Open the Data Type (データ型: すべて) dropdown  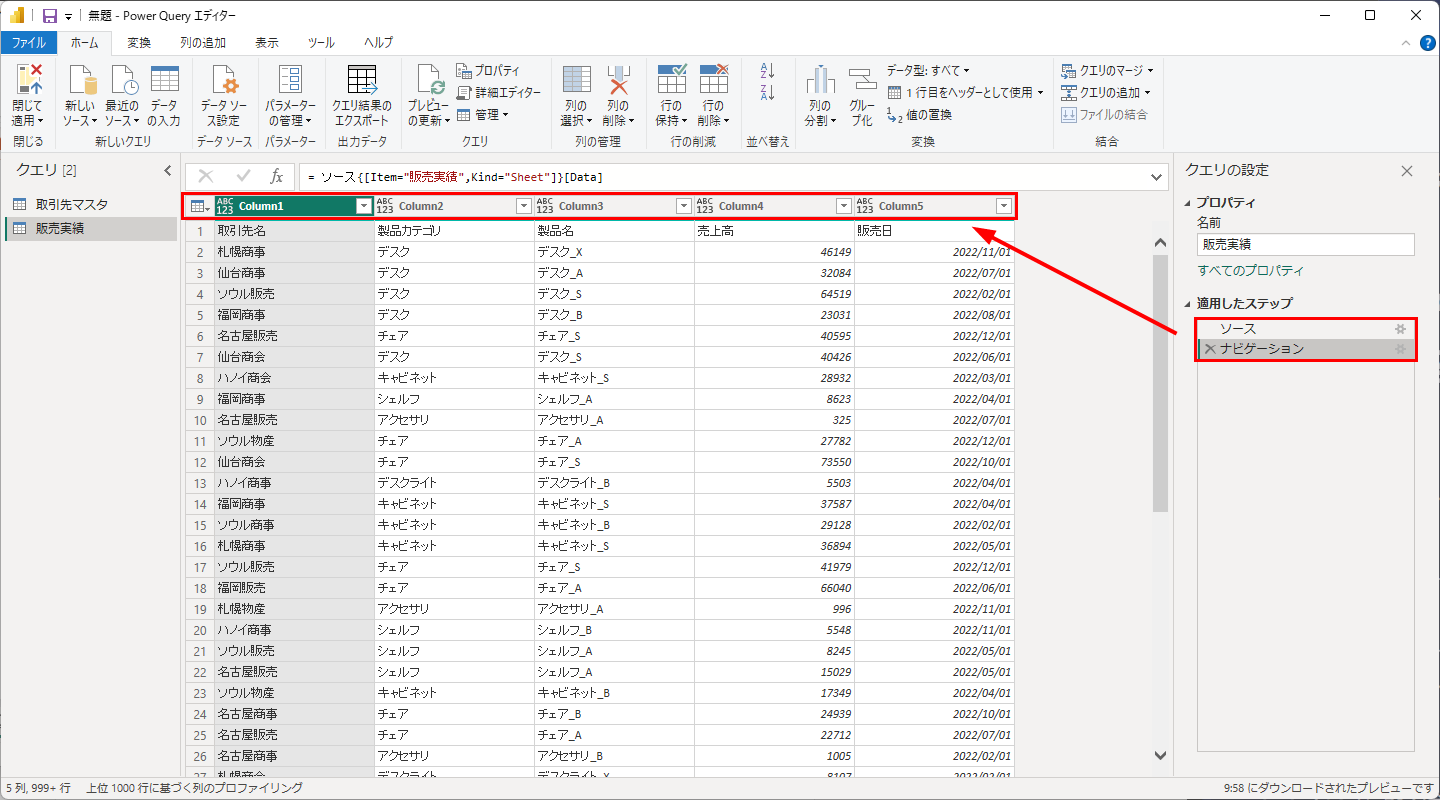(x=929, y=71)
